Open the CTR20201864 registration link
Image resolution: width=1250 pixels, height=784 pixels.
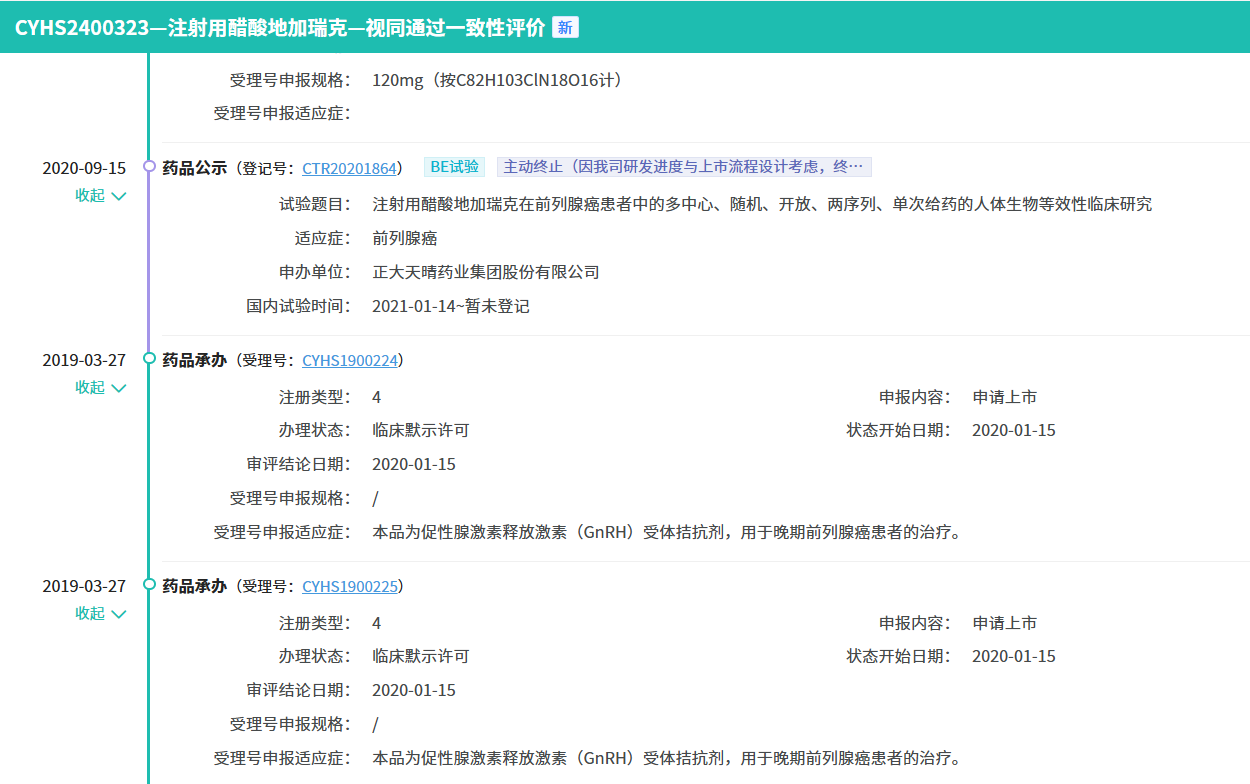pyautogui.click(x=350, y=168)
